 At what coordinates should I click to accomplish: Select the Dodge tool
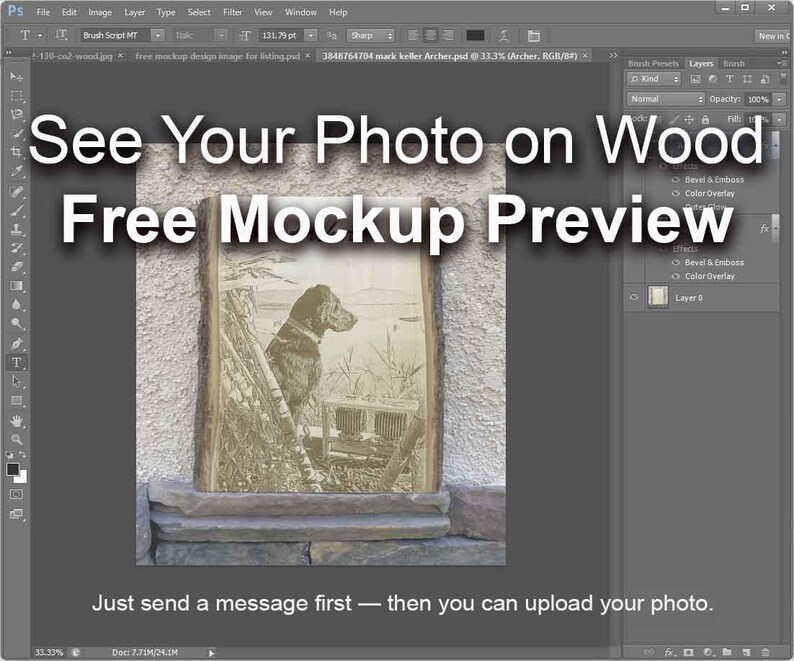pyautogui.click(x=16, y=323)
